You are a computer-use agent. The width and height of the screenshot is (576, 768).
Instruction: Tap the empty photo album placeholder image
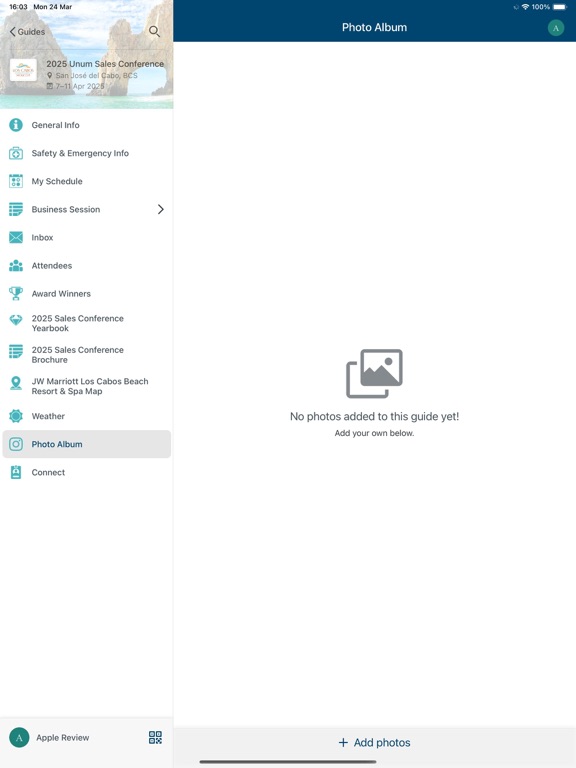(x=374, y=374)
